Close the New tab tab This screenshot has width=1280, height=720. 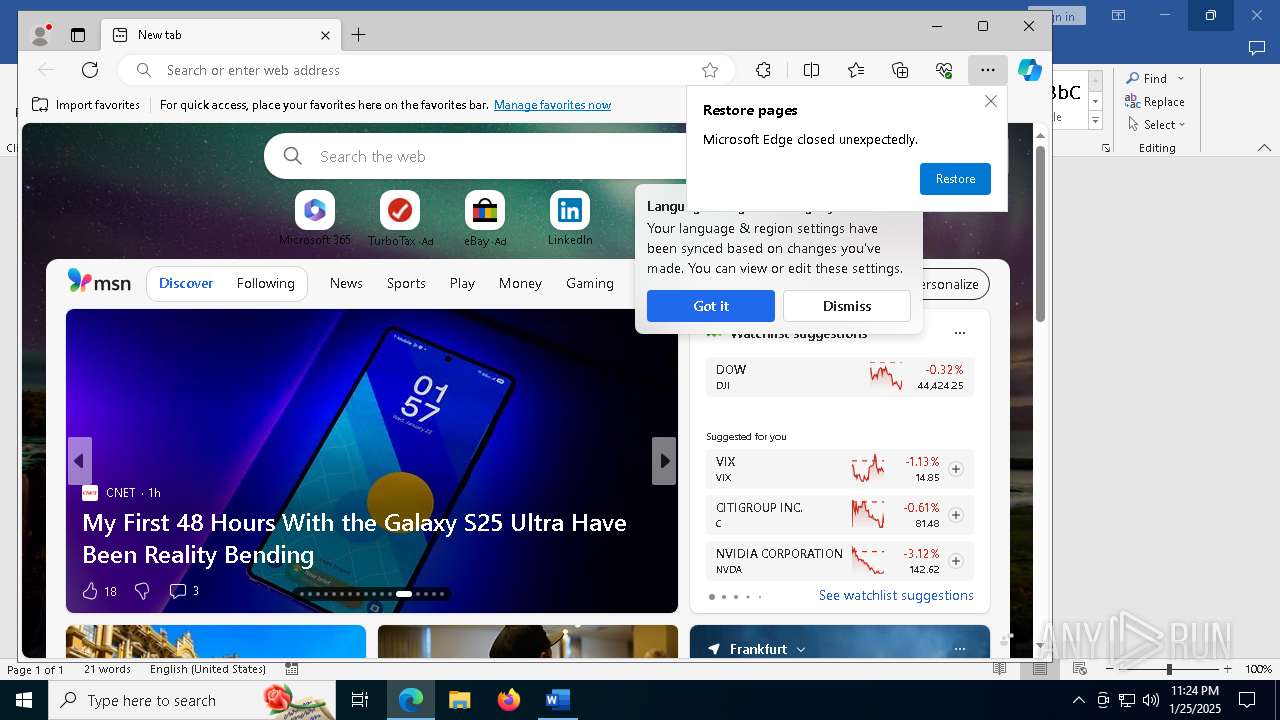[325, 35]
